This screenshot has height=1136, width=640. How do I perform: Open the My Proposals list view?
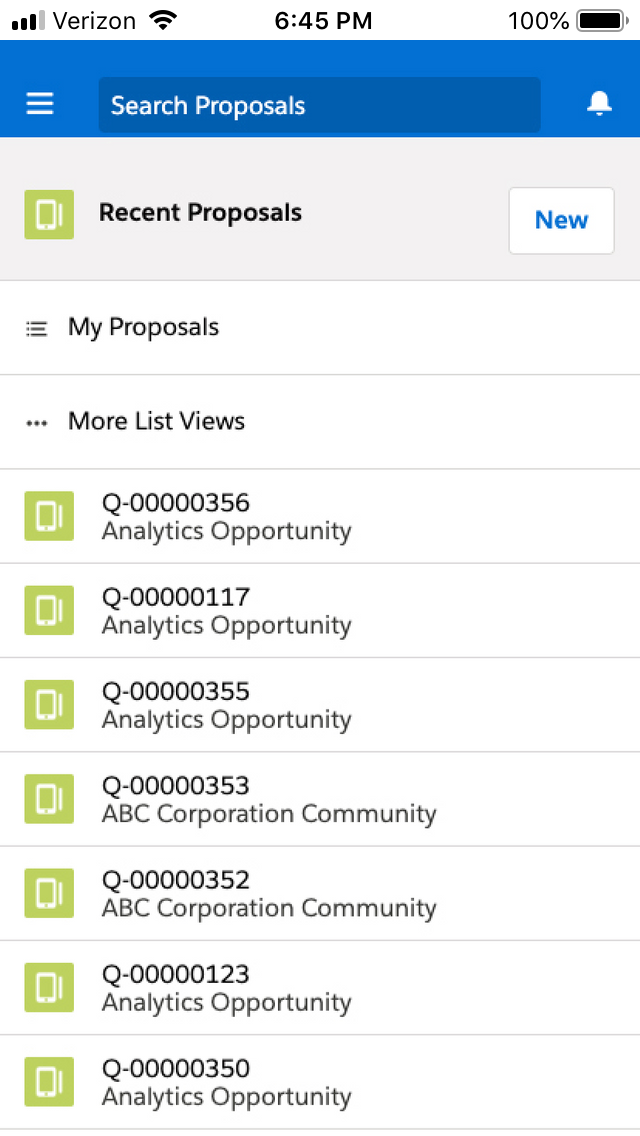click(143, 327)
